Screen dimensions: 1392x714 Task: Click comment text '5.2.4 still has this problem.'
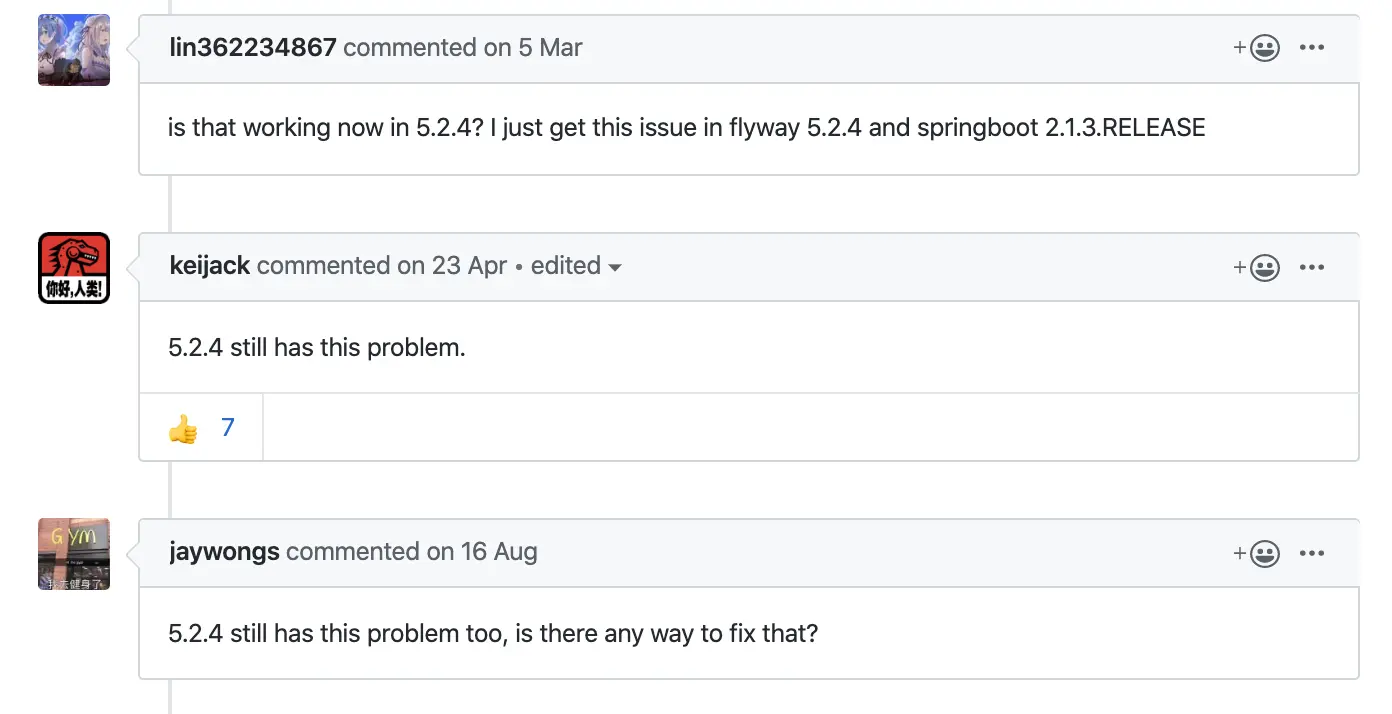coord(317,347)
